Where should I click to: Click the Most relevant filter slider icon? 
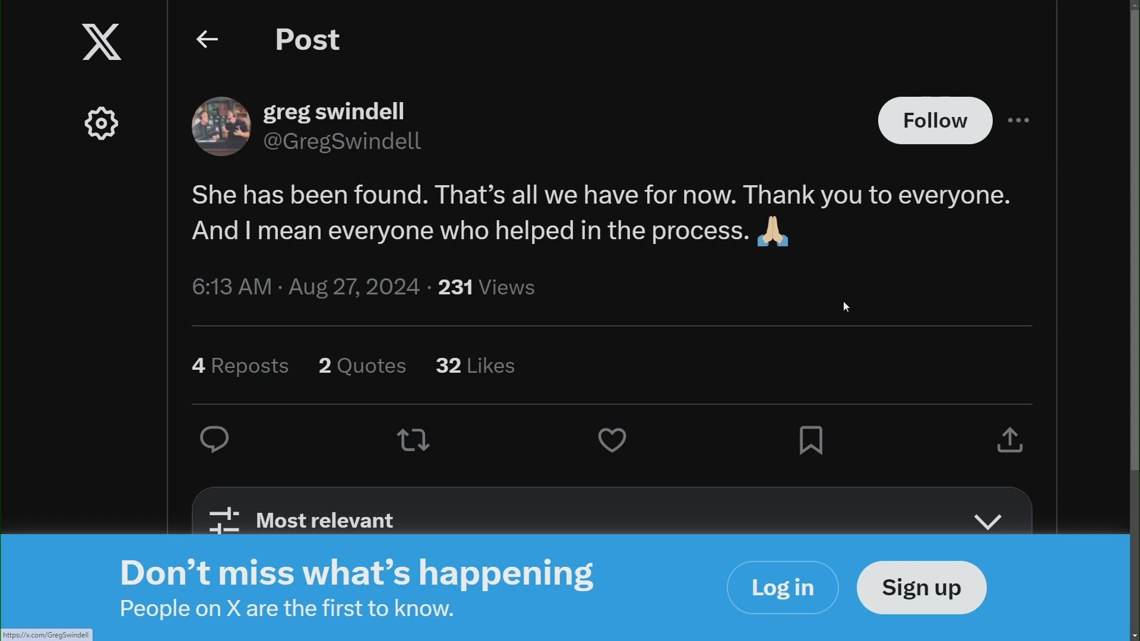222,520
